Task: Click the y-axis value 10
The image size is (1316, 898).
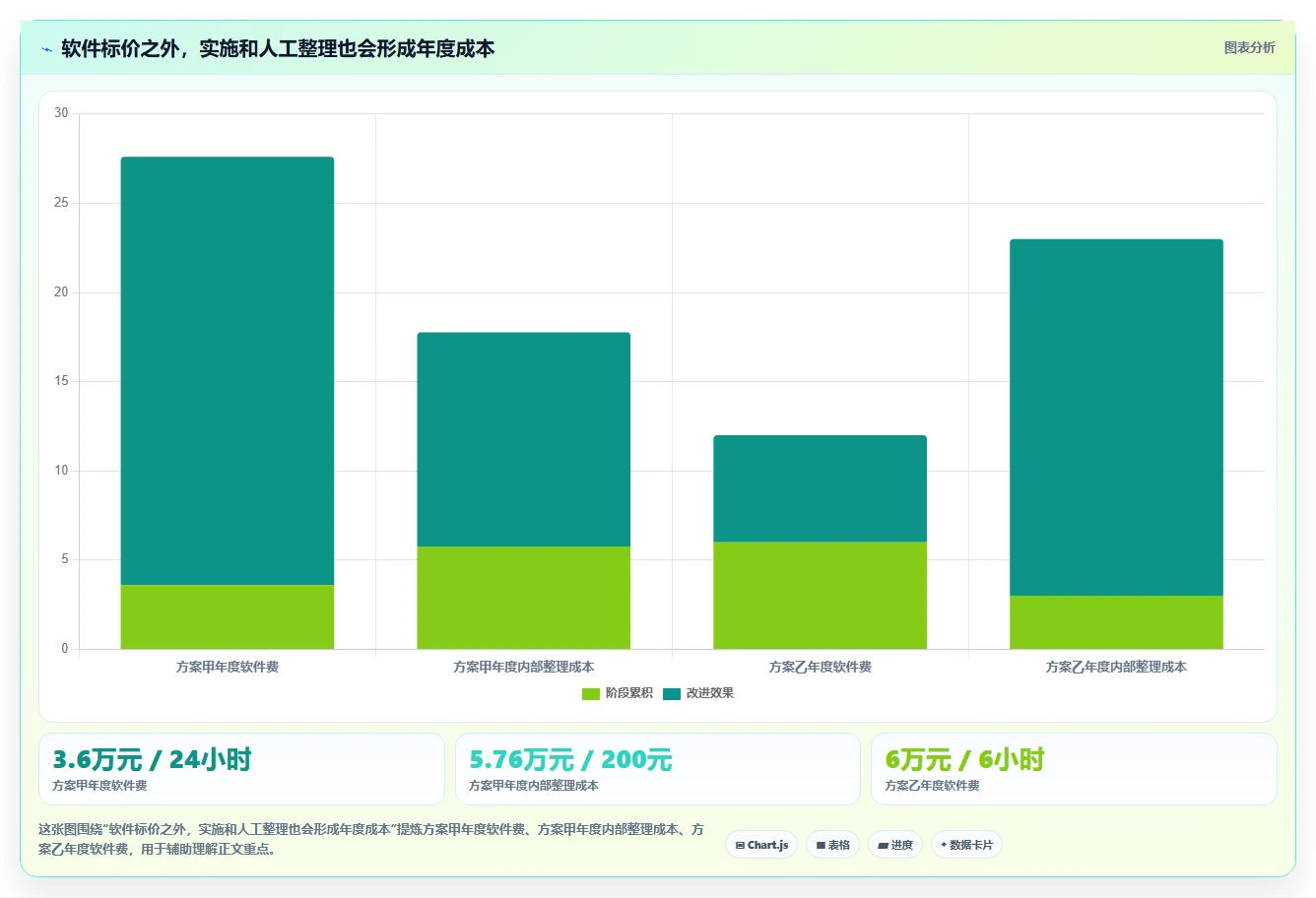Action: [x=61, y=471]
